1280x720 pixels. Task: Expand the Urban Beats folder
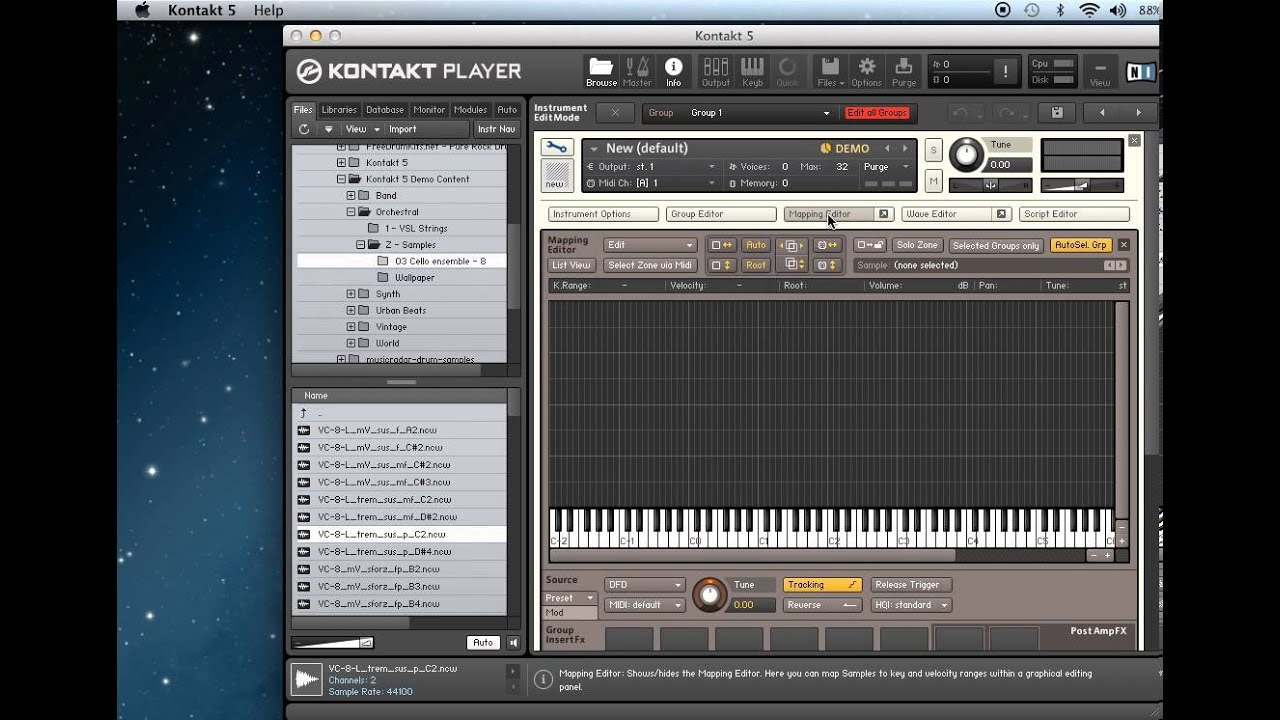pyautogui.click(x=351, y=311)
